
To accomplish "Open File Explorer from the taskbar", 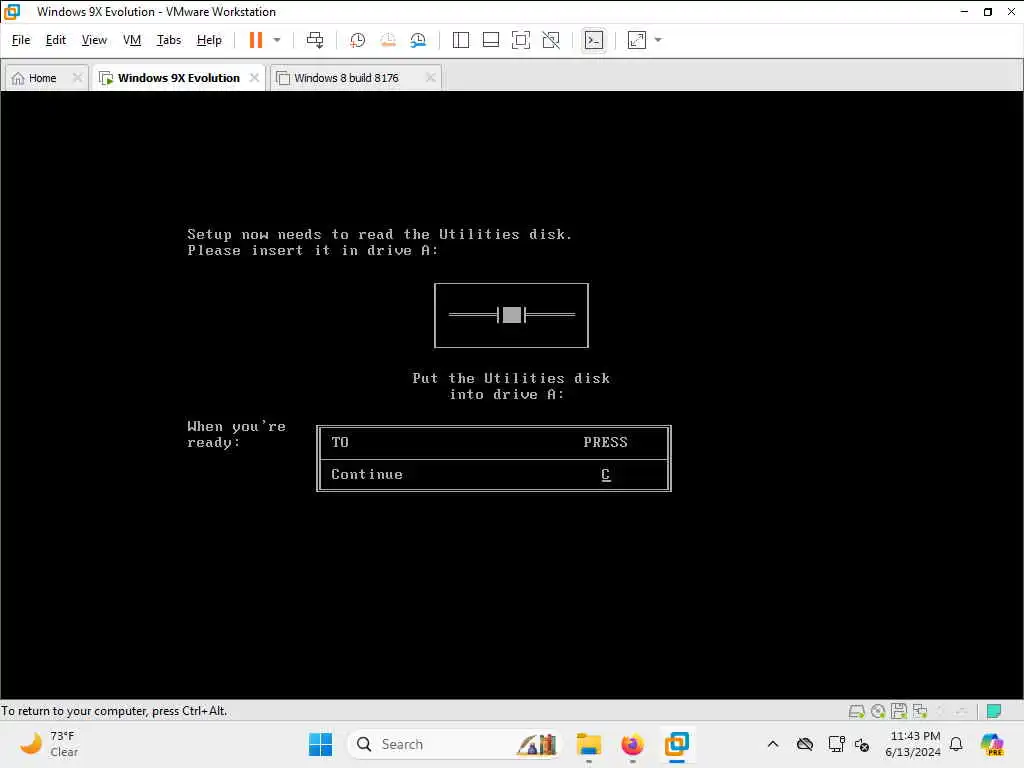I will click(588, 744).
